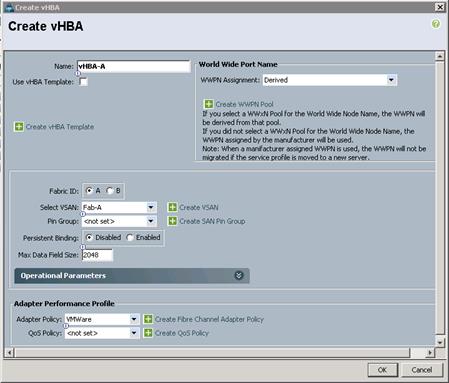Open the Create vHBA Template link
The height and width of the screenshot is (383, 449).
point(60,127)
